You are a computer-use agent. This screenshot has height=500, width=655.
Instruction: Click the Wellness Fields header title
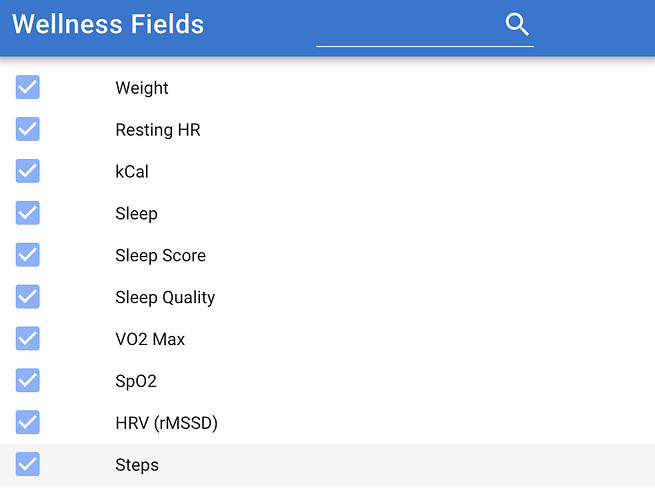point(108,24)
